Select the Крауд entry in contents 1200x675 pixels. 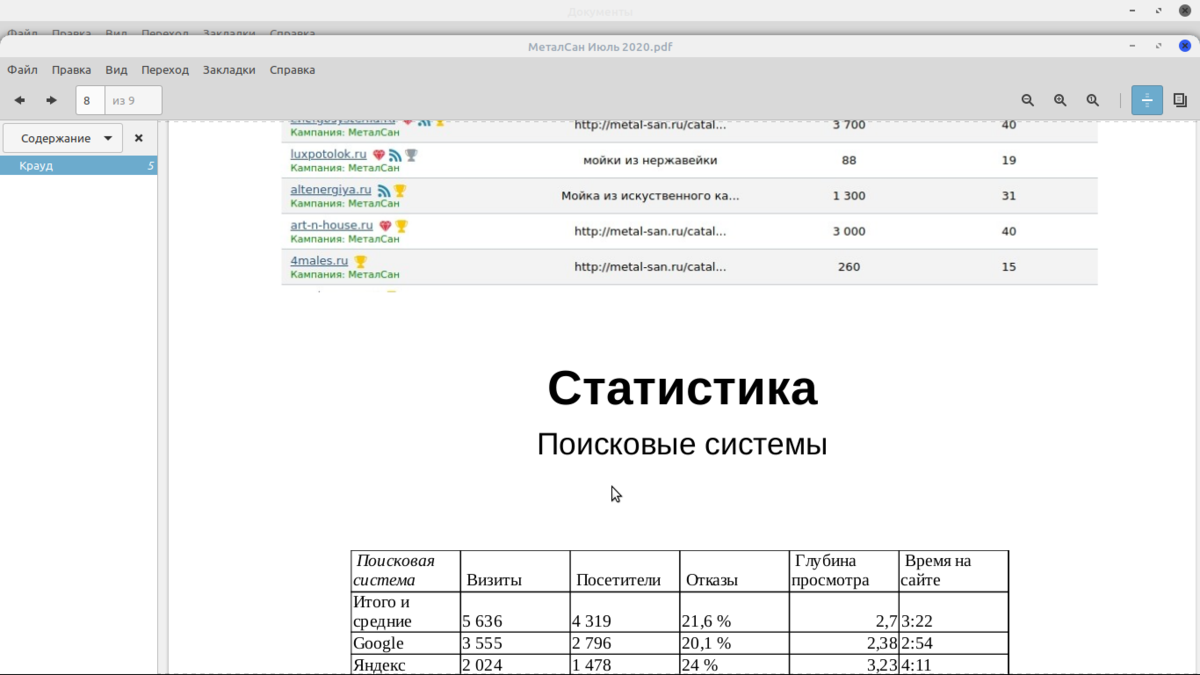tap(78, 166)
